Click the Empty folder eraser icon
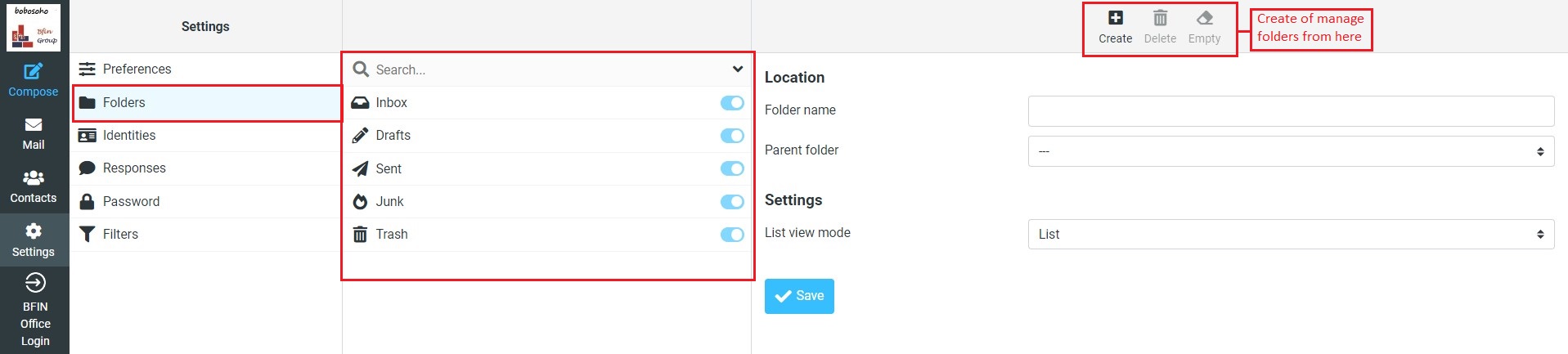Screen dimensions: 1568x354 (1204, 18)
